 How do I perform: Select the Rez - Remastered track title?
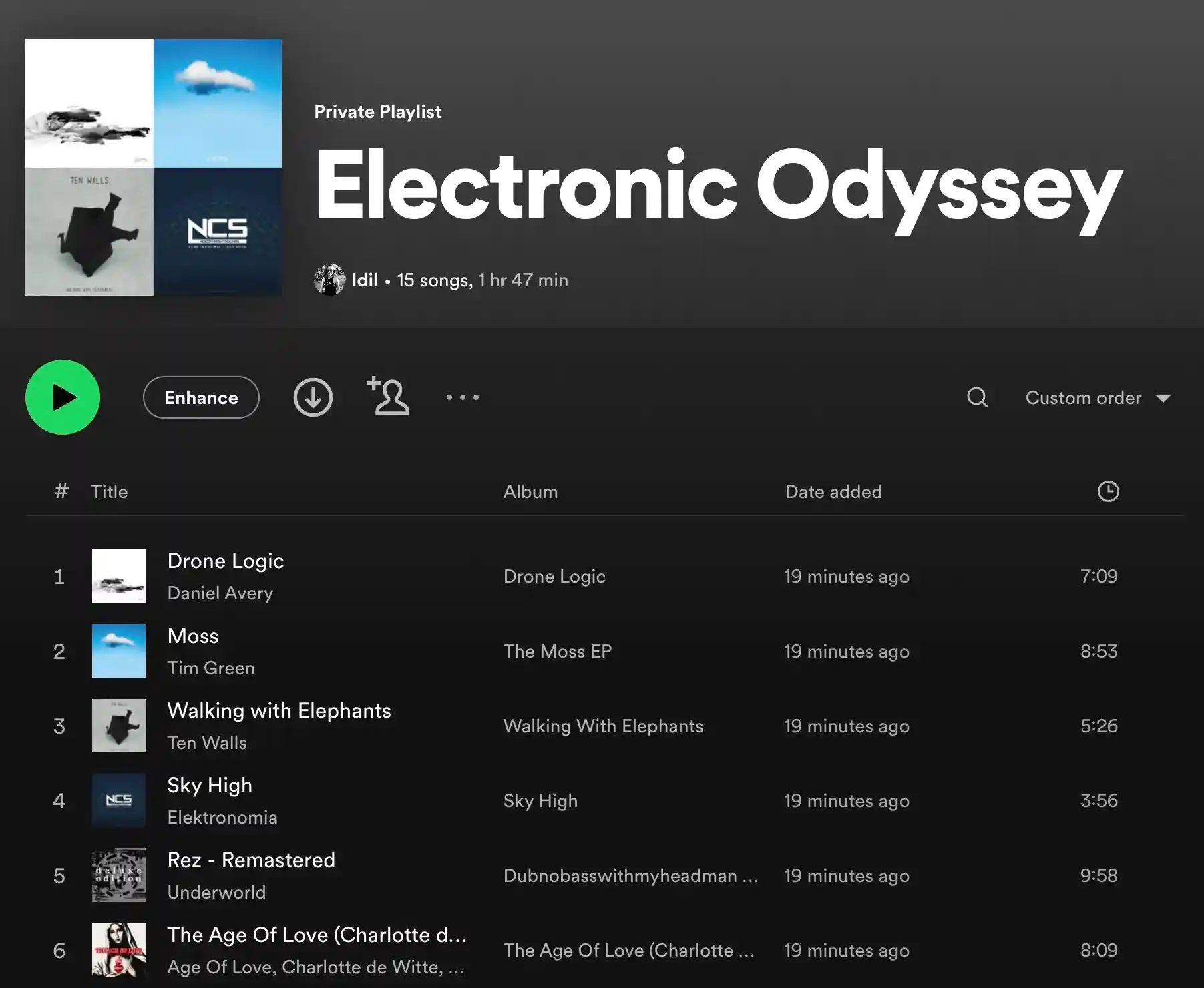click(251, 860)
